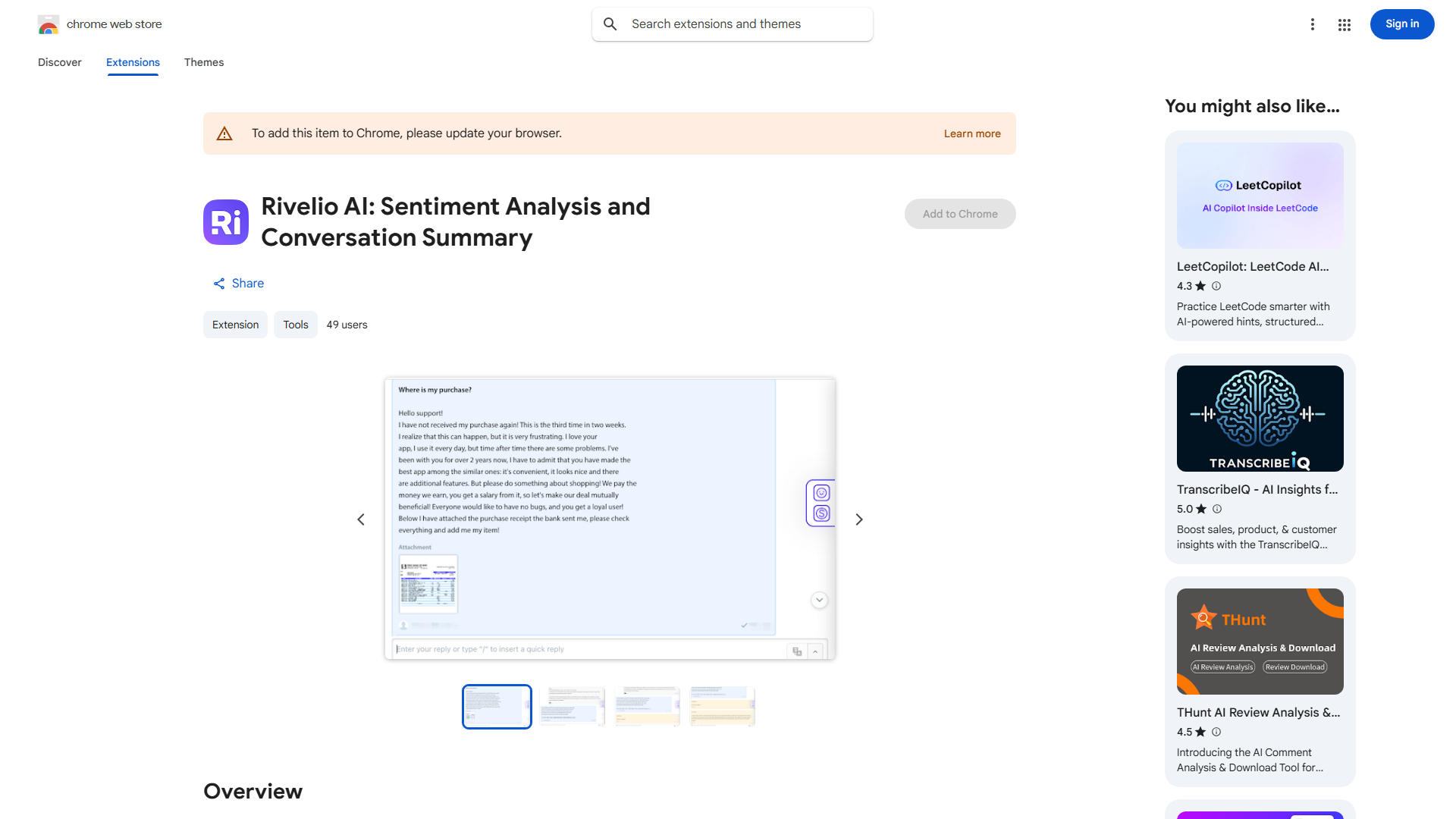Select the fourth screenshot thumbnail
Viewport: 1456px width, 819px height.
[x=723, y=707]
